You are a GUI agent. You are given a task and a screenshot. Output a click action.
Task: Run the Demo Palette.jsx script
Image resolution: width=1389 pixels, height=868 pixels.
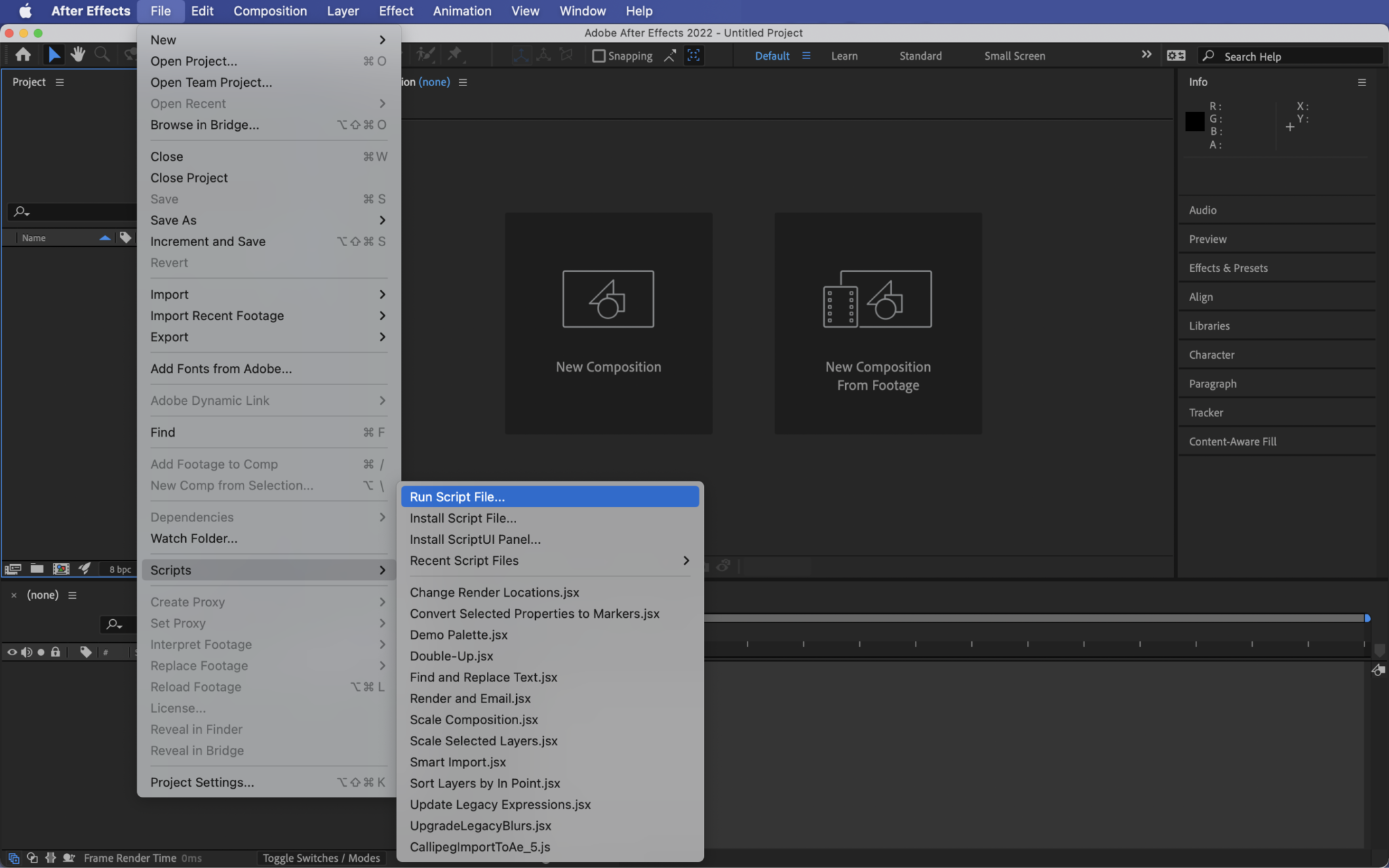[x=458, y=635]
